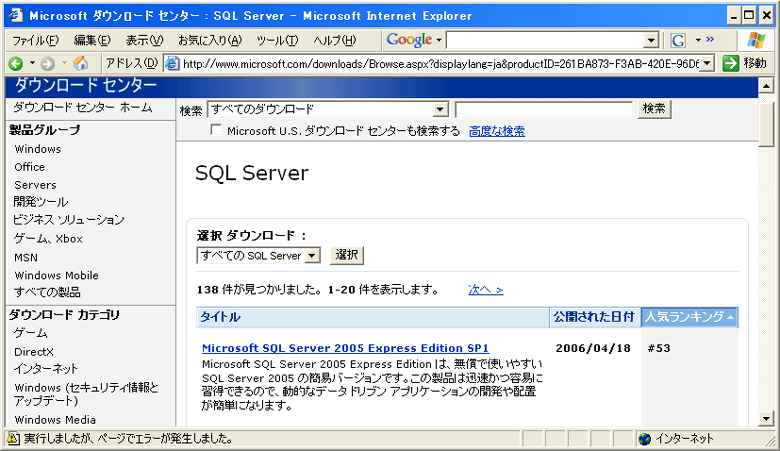Toggle Microsoft U.S. download center search checkbox
The height and width of the screenshot is (451, 780).
(216, 130)
